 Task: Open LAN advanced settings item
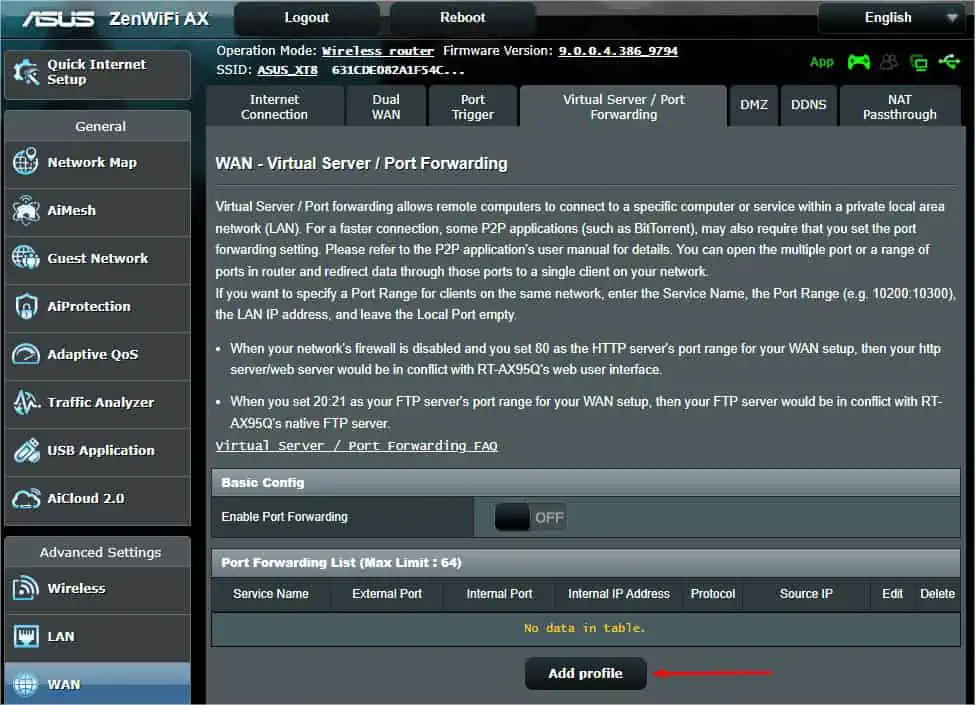pyautogui.click(x=98, y=637)
